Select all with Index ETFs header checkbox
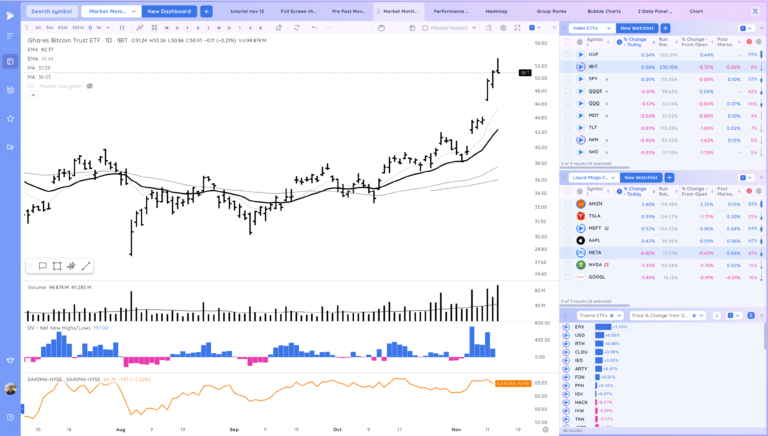Image resolution: width=768 pixels, height=436 pixels. 566,42
